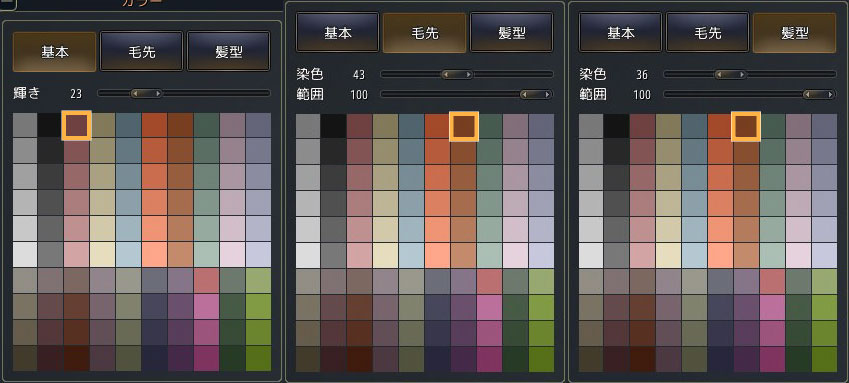Image resolution: width=849 pixels, height=383 pixels.
Task: Select the top-row orange-red swatch in the left panel
Action: click(154, 125)
